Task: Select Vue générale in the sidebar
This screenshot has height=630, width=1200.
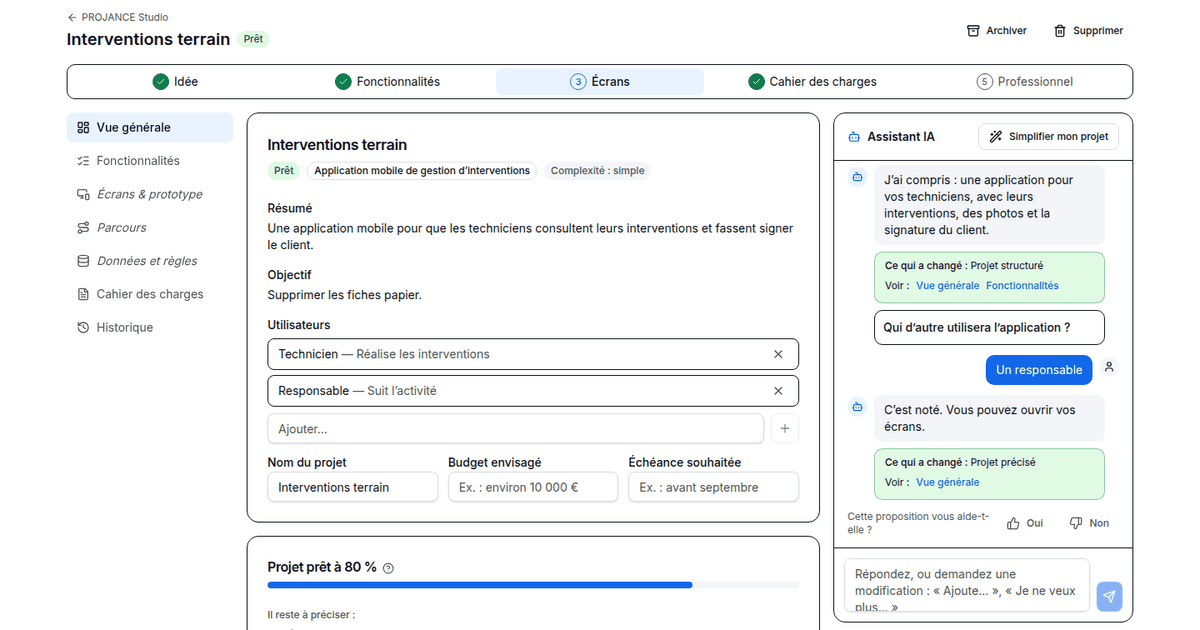Action: [150, 127]
